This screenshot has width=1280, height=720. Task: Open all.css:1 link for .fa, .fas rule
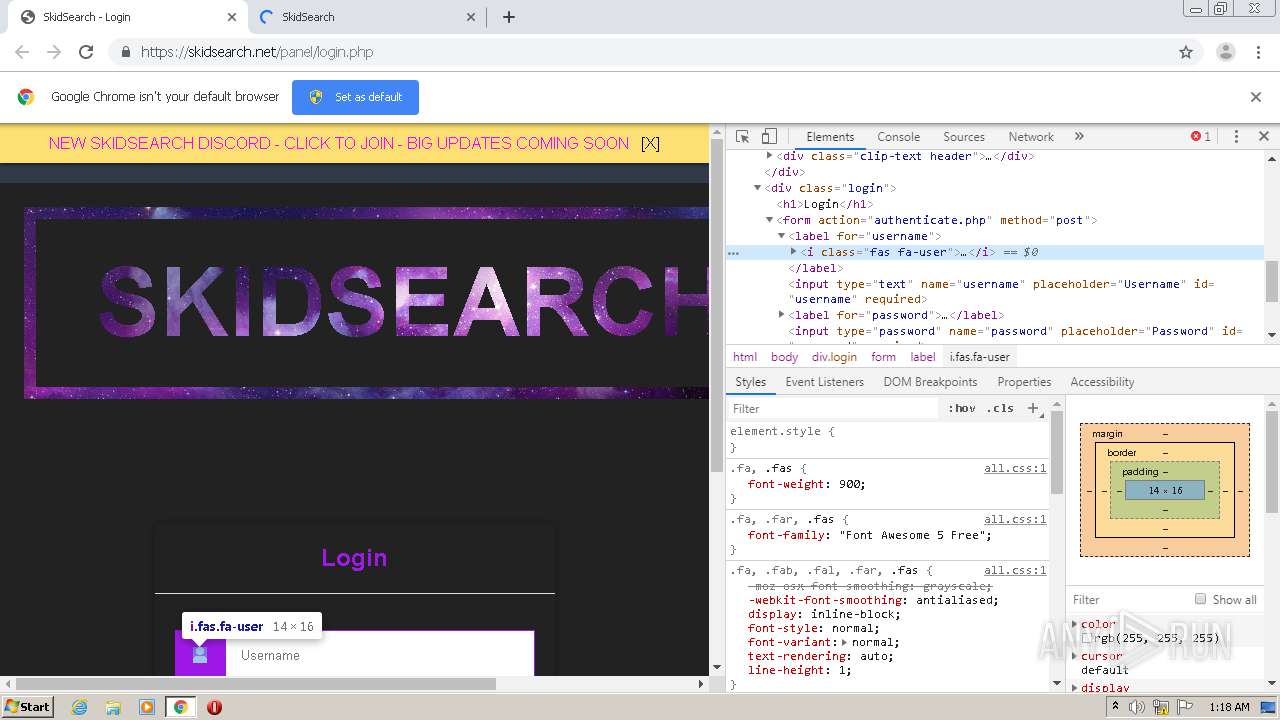(1015, 468)
